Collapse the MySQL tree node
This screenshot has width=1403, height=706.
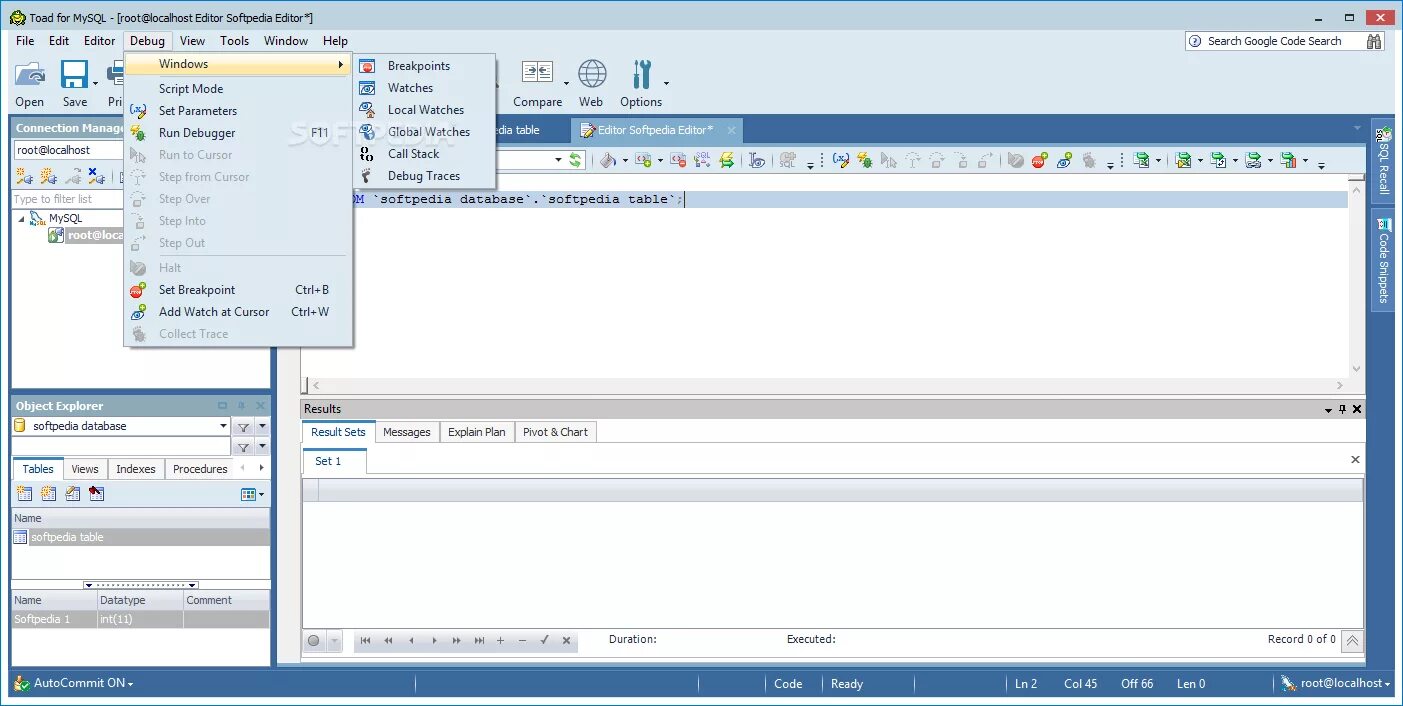(22, 218)
